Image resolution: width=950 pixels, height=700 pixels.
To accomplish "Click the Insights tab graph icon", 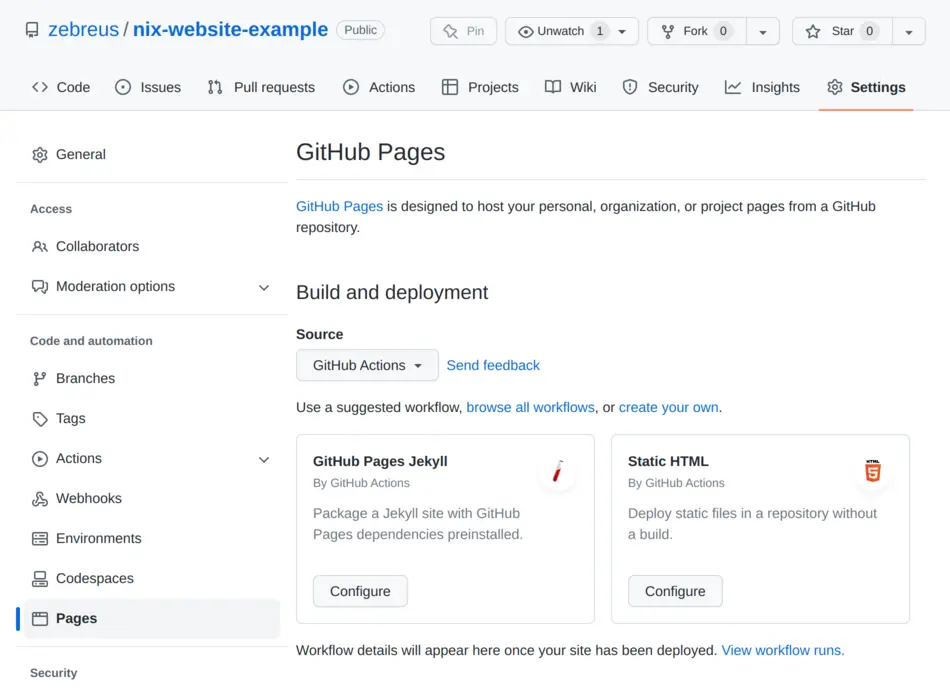I will [732, 87].
